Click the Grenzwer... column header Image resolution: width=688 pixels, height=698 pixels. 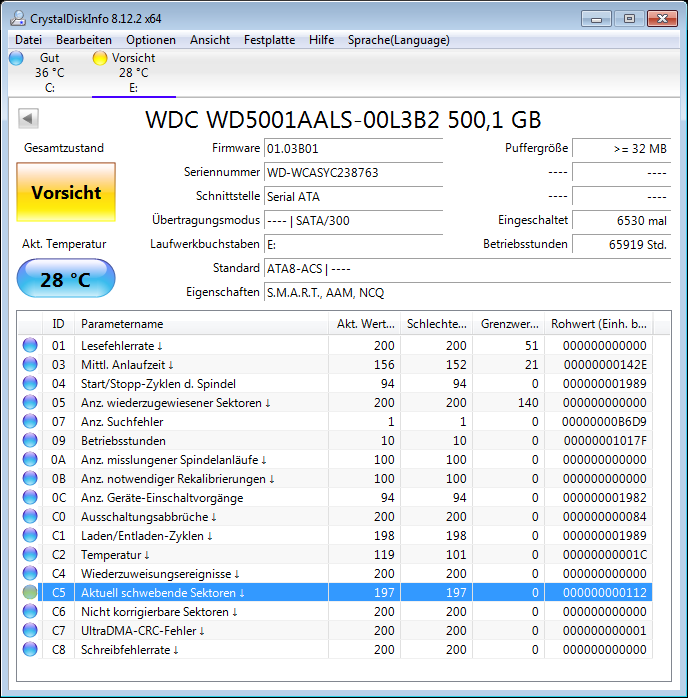(509, 324)
